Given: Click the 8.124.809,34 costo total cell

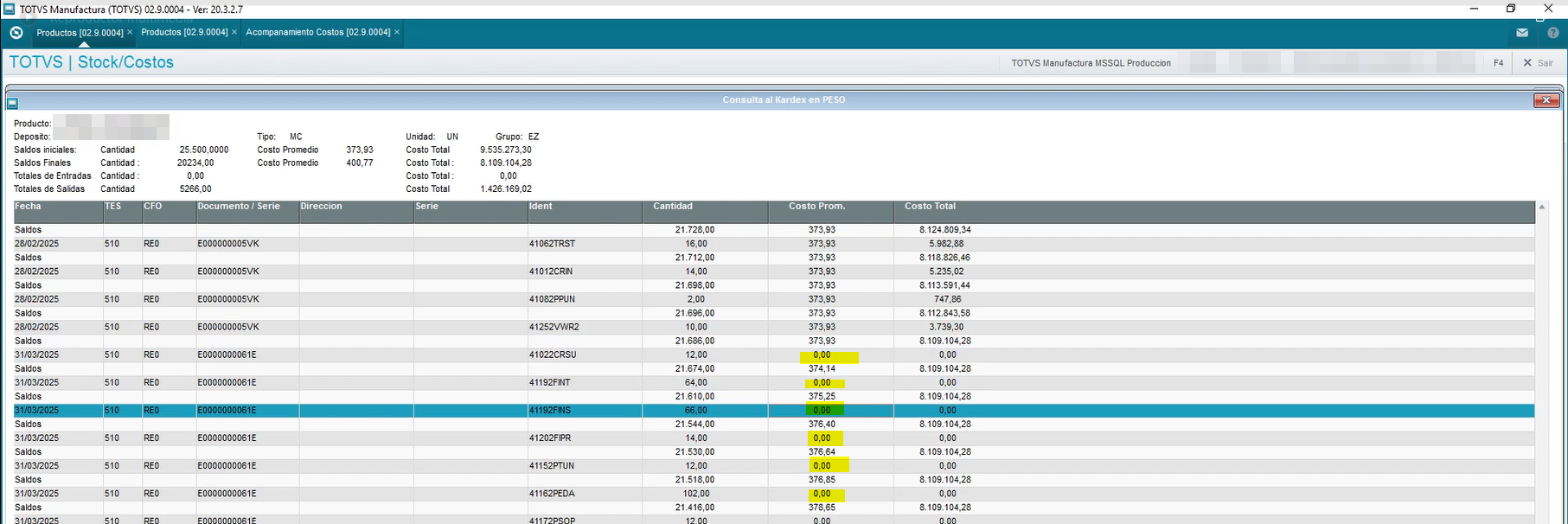Looking at the screenshot, I should coord(945,230).
